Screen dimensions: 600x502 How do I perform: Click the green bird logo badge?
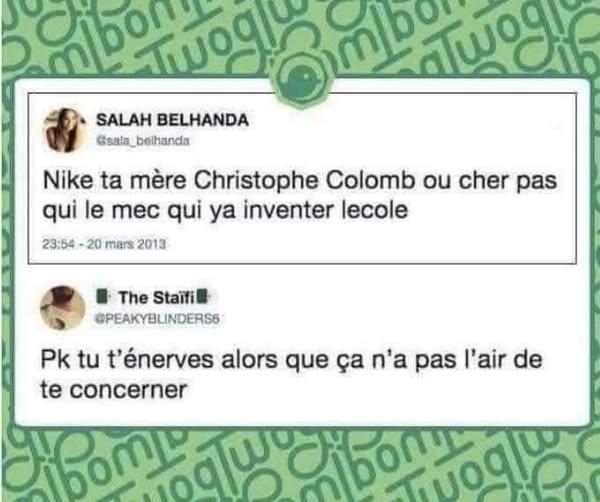(x=303, y=80)
